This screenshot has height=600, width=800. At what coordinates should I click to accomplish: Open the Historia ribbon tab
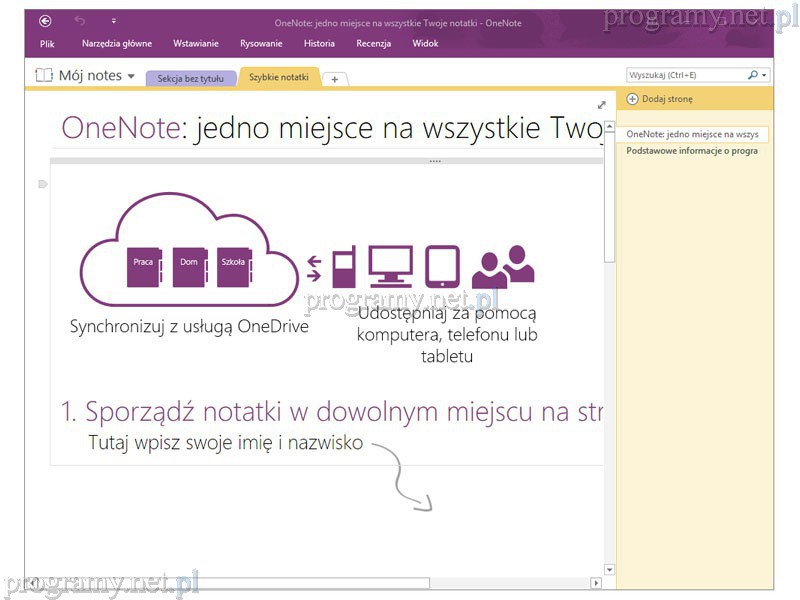tap(319, 44)
